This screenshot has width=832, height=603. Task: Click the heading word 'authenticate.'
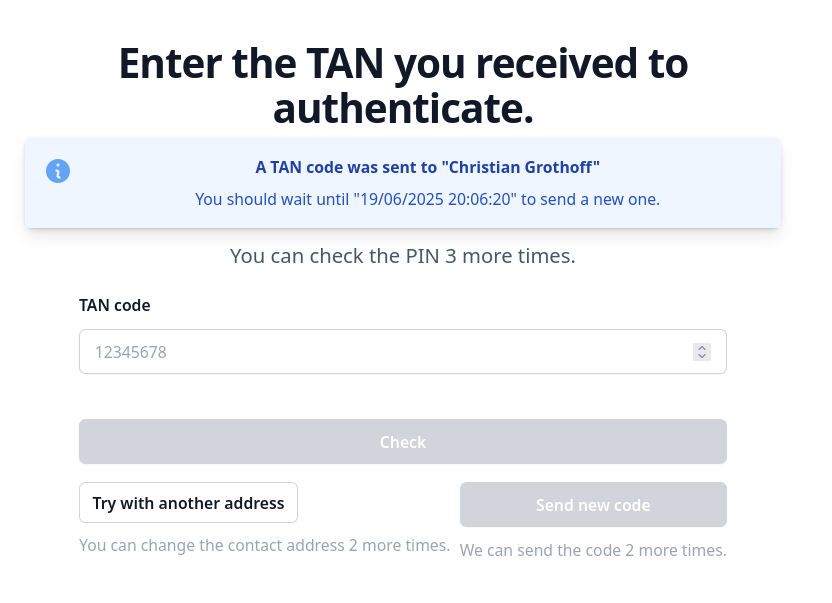coord(403,109)
